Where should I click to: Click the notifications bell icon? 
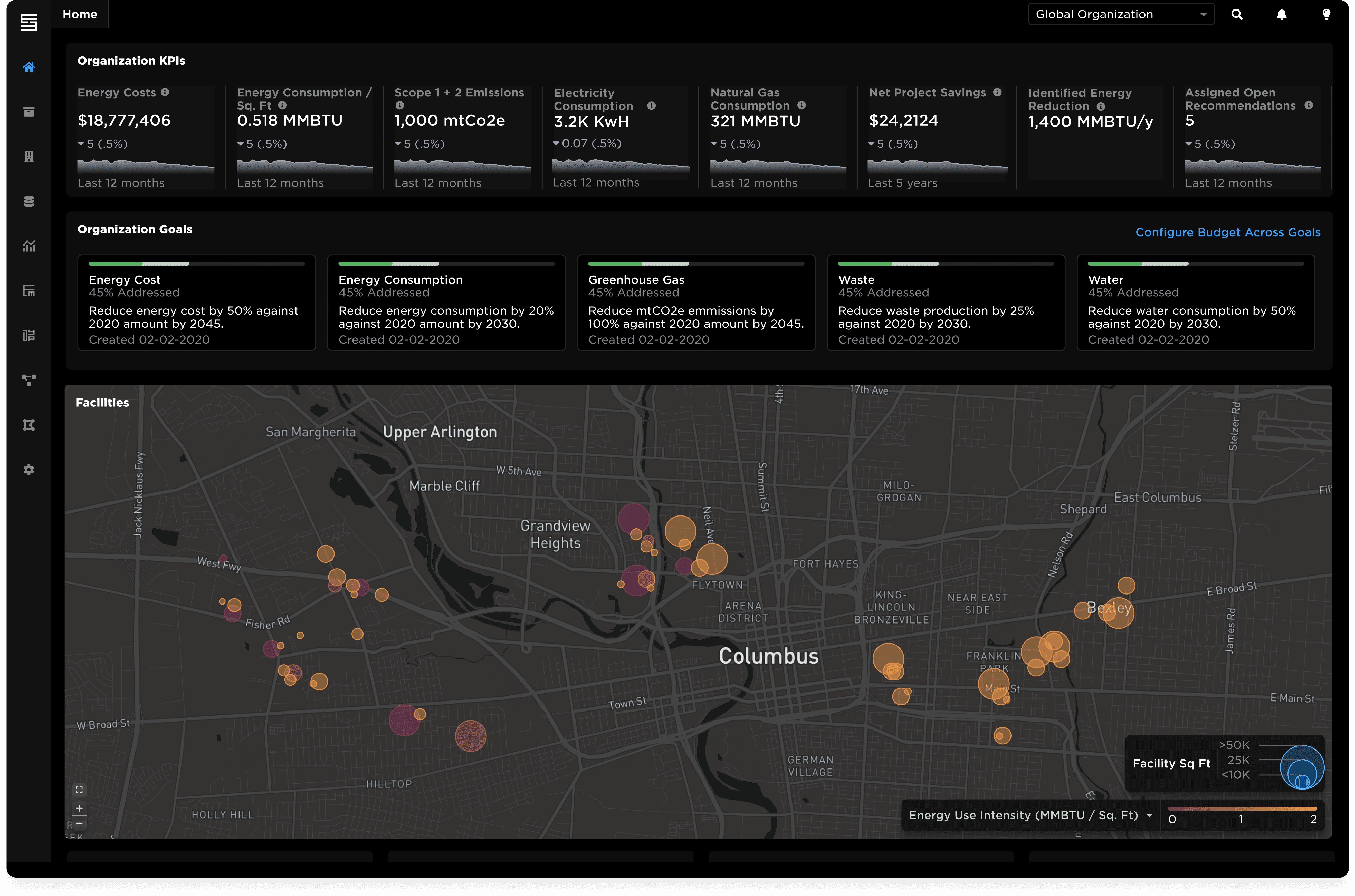(1282, 14)
